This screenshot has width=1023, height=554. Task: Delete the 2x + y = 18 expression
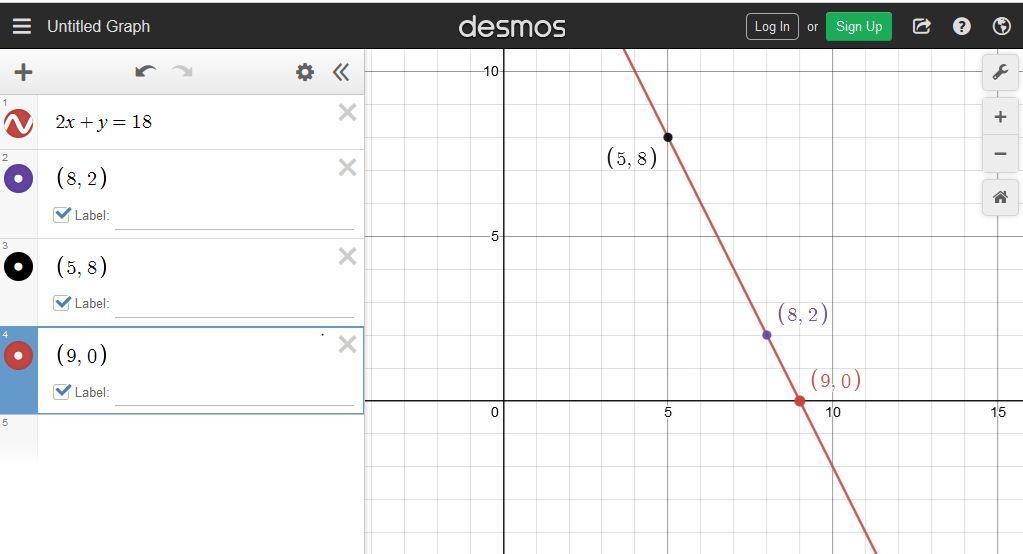[x=347, y=113]
